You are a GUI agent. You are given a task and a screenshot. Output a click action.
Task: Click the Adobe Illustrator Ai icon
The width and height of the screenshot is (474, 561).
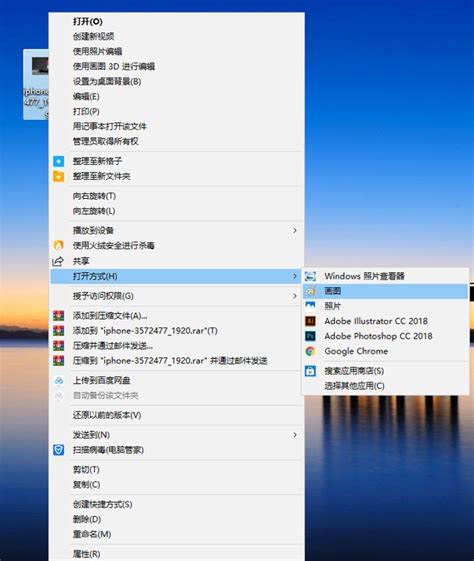[x=310, y=321]
